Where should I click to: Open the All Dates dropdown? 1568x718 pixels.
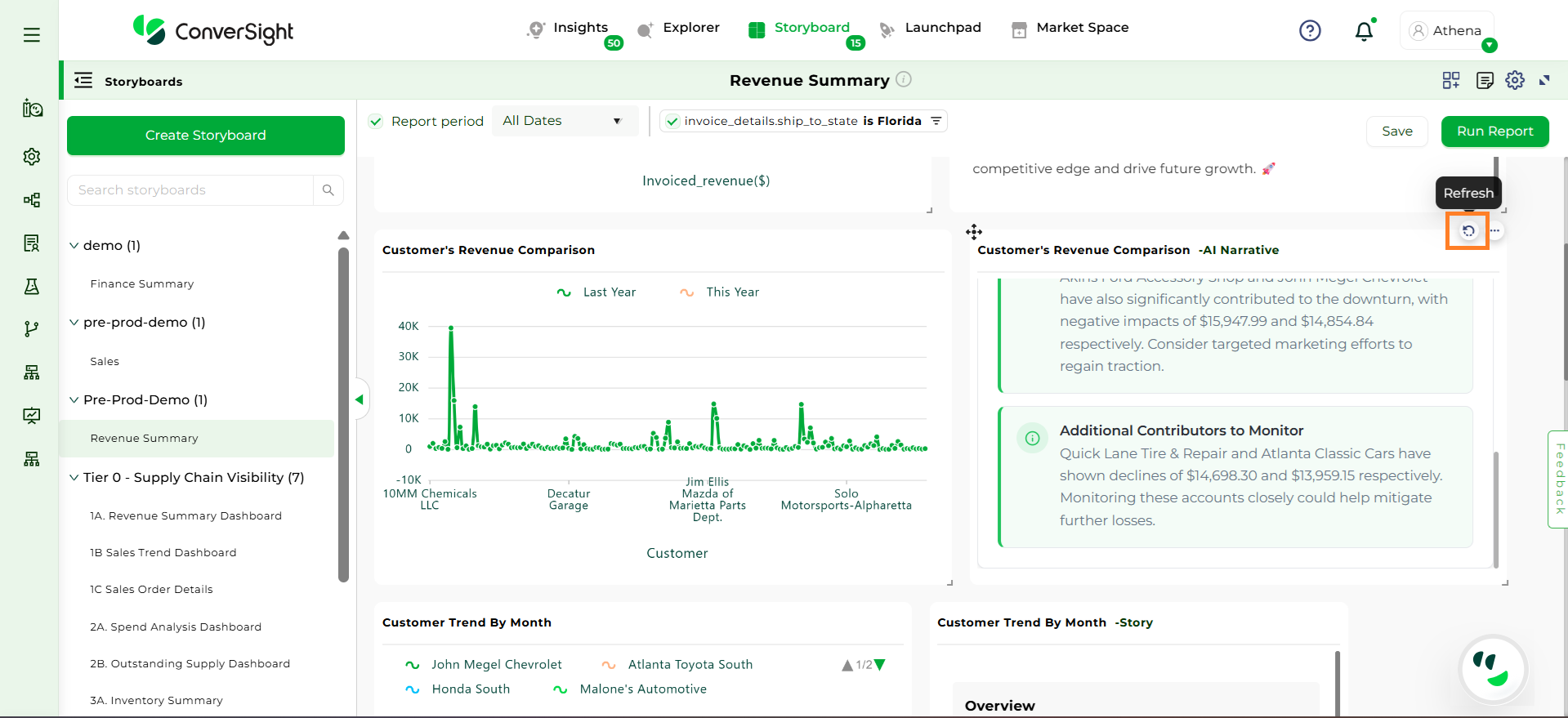click(x=564, y=121)
